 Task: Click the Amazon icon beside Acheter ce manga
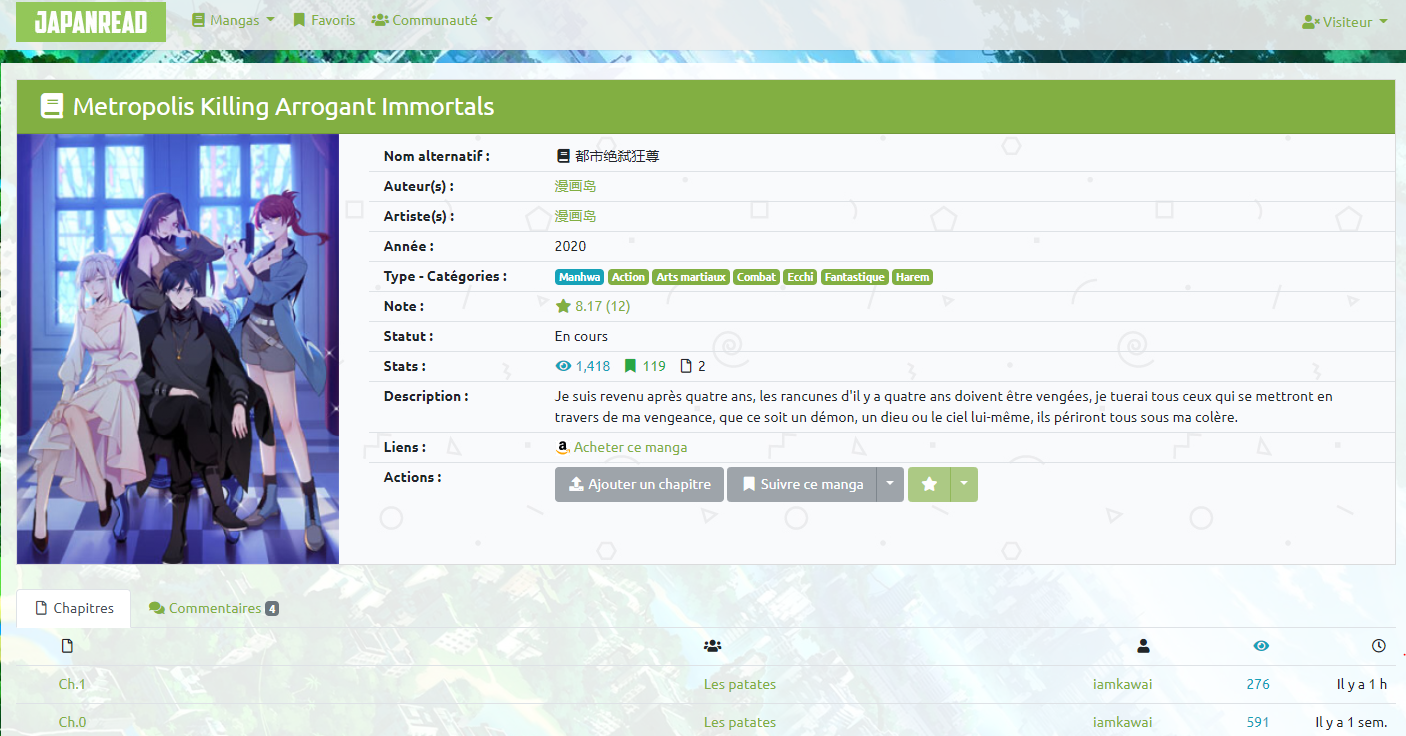click(x=563, y=448)
